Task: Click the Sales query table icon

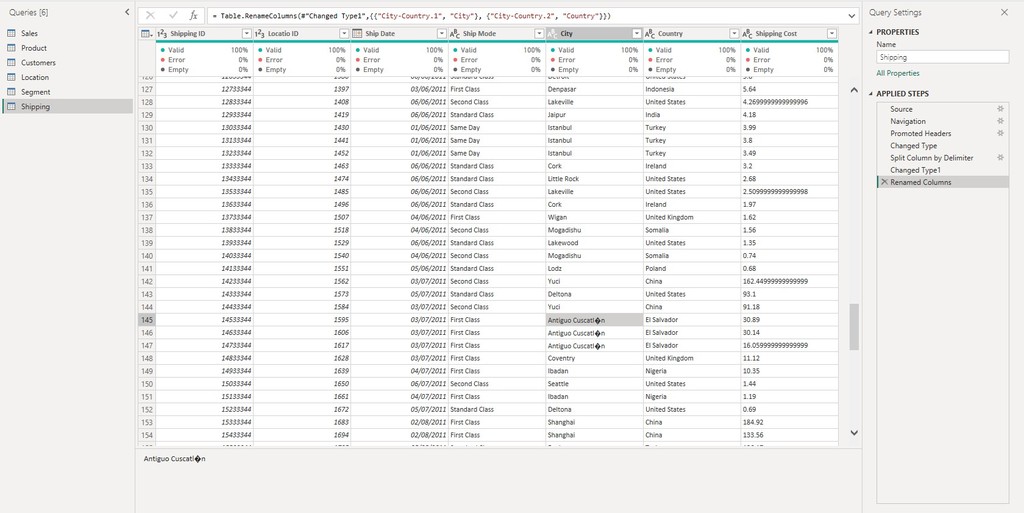Action: point(11,33)
